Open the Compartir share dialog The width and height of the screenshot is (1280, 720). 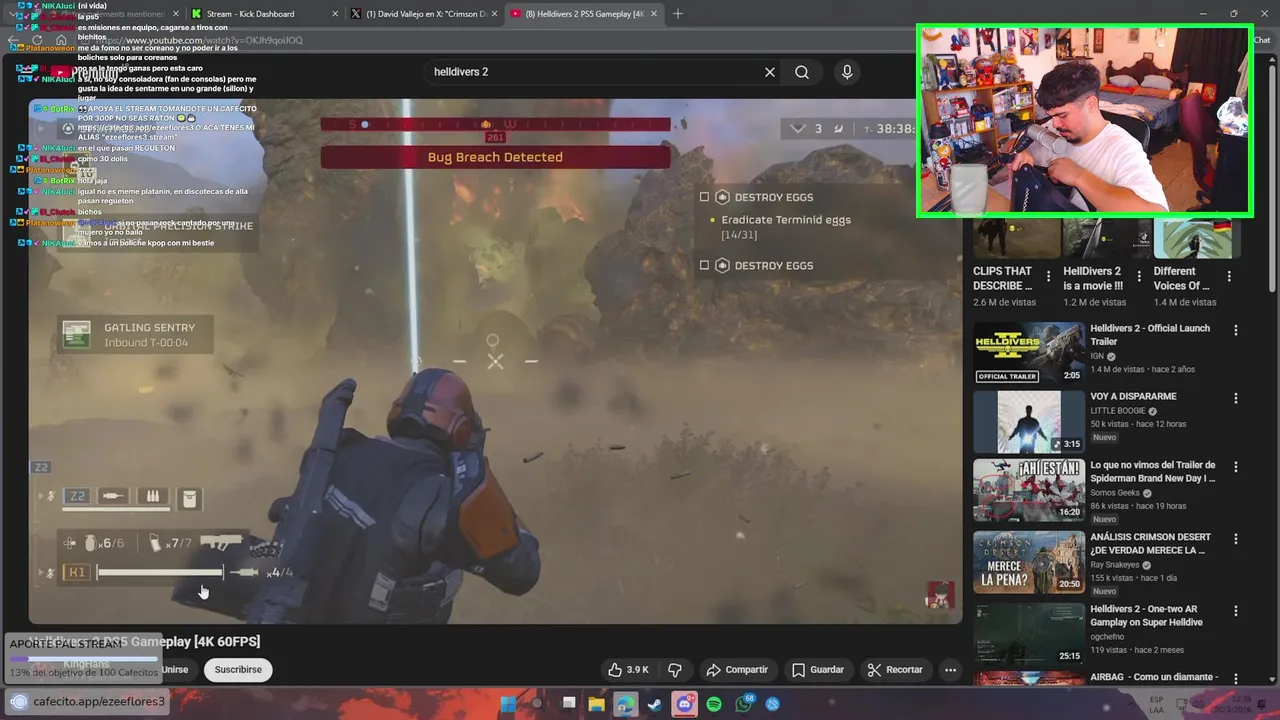click(x=737, y=670)
